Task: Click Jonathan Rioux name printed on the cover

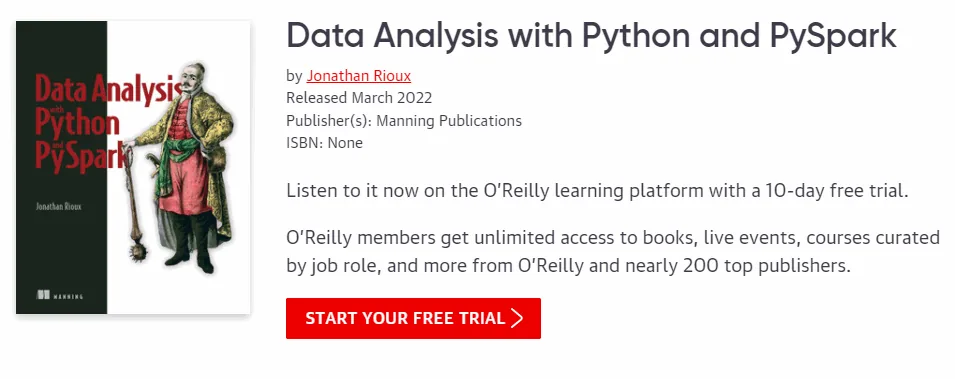Action: pos(58,206)
